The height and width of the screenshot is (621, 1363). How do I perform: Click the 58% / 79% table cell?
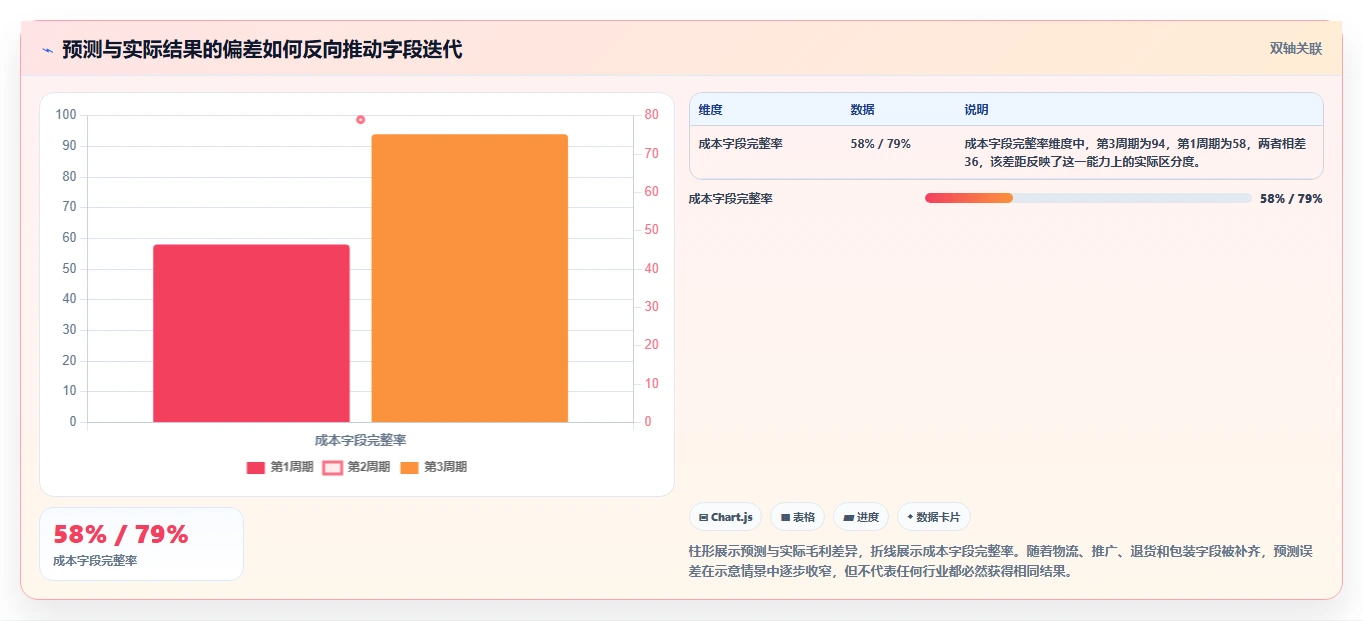pyautogui.click(x=881, y=144)
